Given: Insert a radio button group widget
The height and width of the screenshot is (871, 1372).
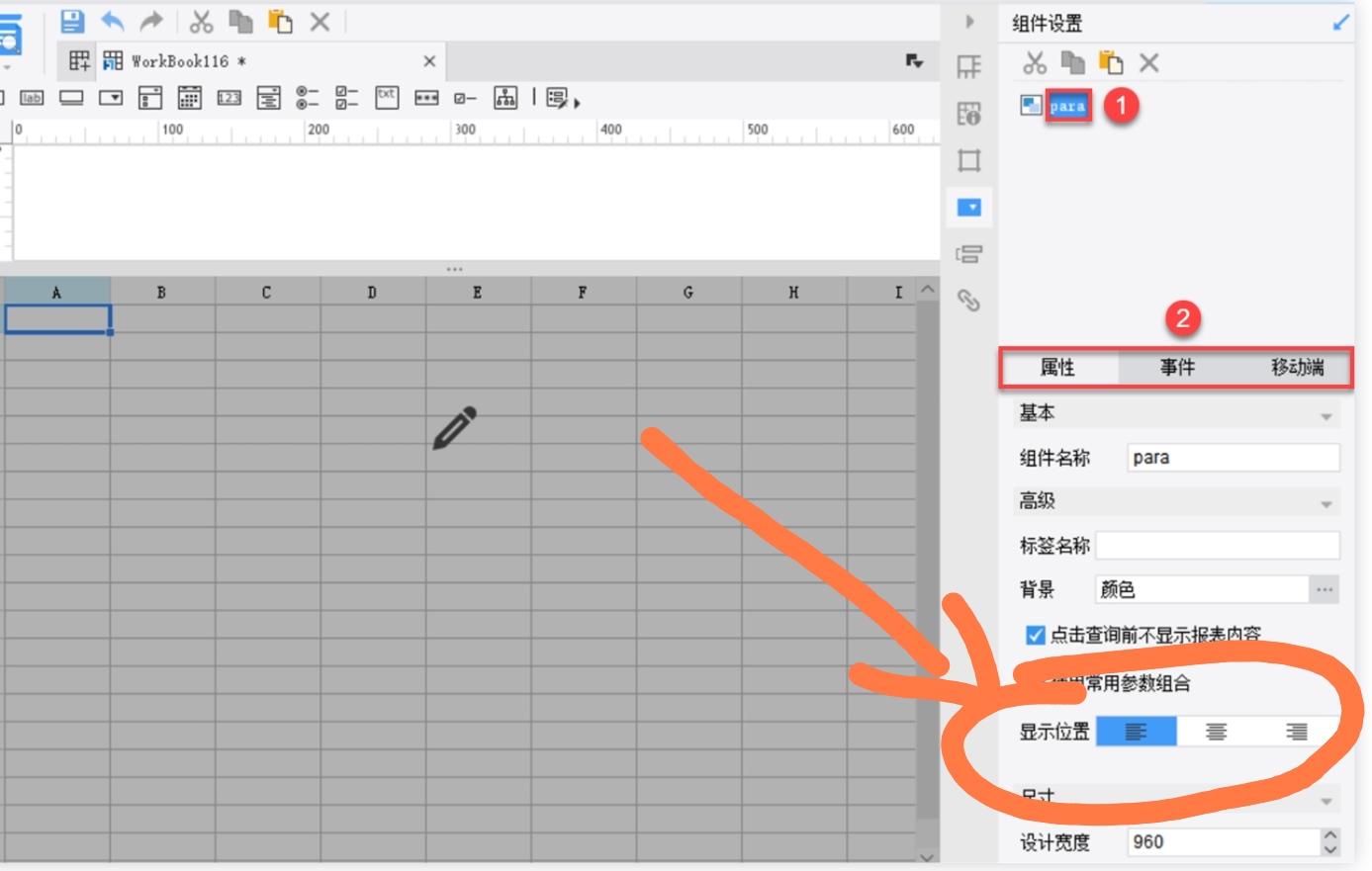Looking at the screenshot, I should pyautogui.click(x=308, y=97).
